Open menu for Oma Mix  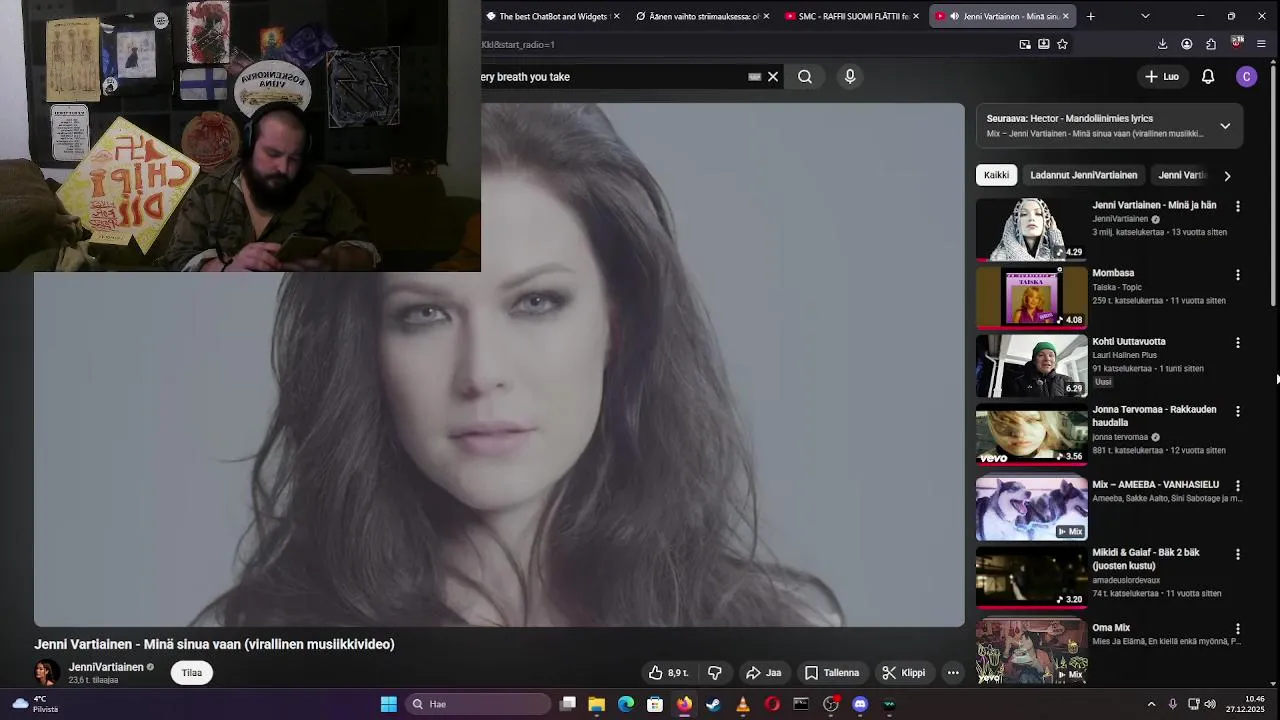click(x=1238, y=629)
